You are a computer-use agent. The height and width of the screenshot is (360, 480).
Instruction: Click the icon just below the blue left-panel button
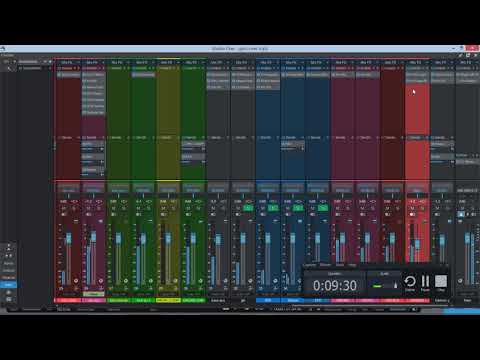pos(8,292)
